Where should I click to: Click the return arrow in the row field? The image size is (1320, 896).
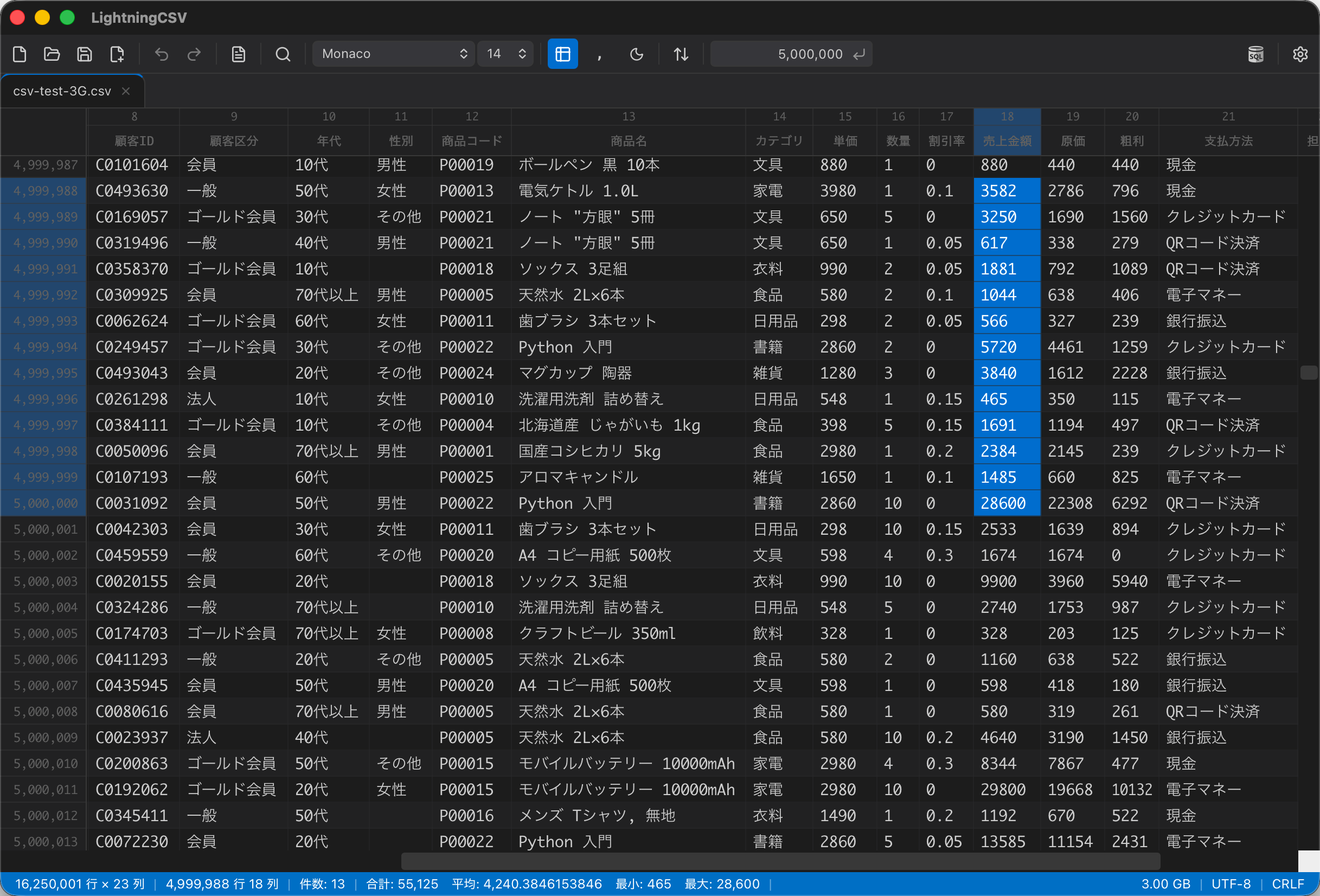(x=860, y=54)
